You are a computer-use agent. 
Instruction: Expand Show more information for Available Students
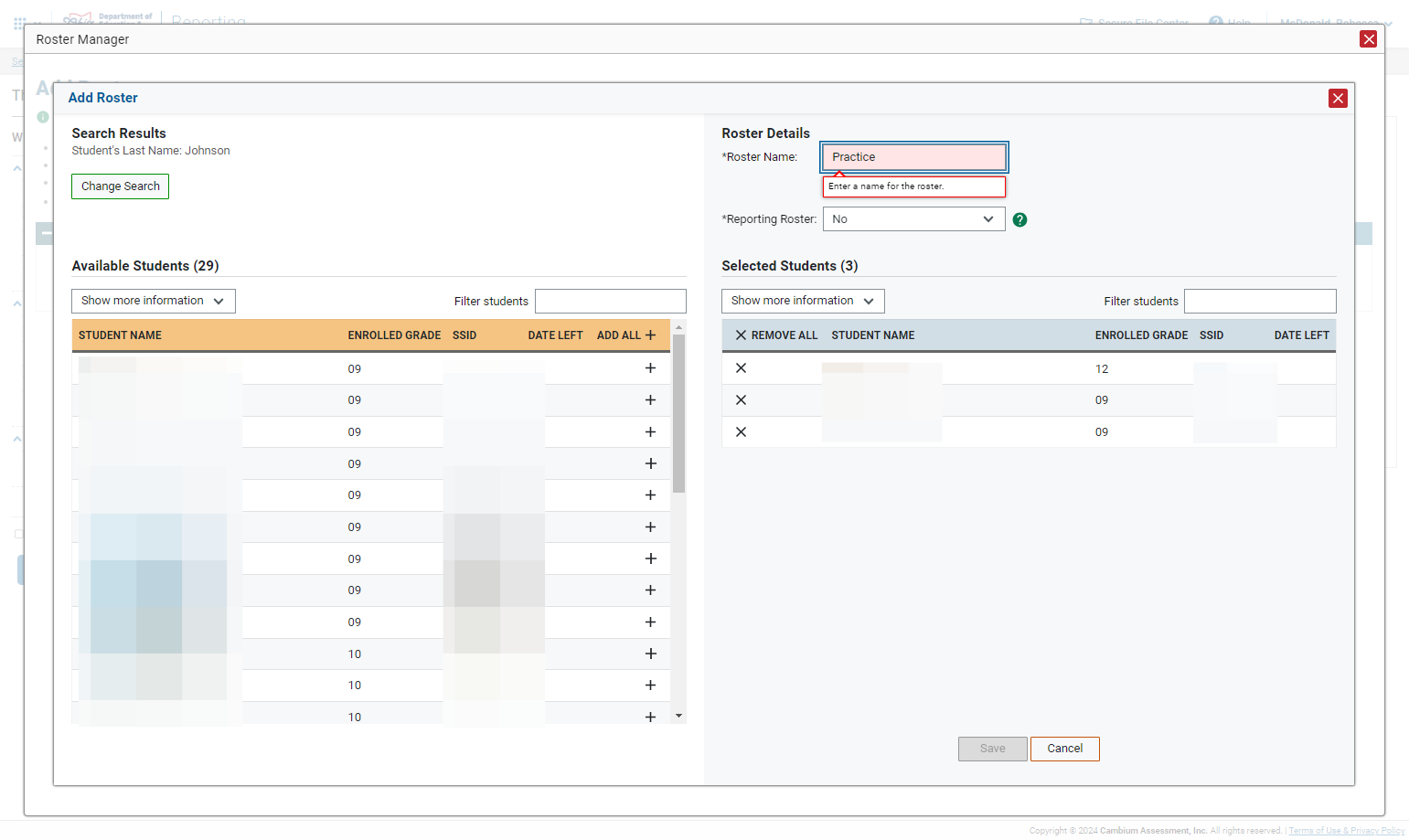pos(154,301)
